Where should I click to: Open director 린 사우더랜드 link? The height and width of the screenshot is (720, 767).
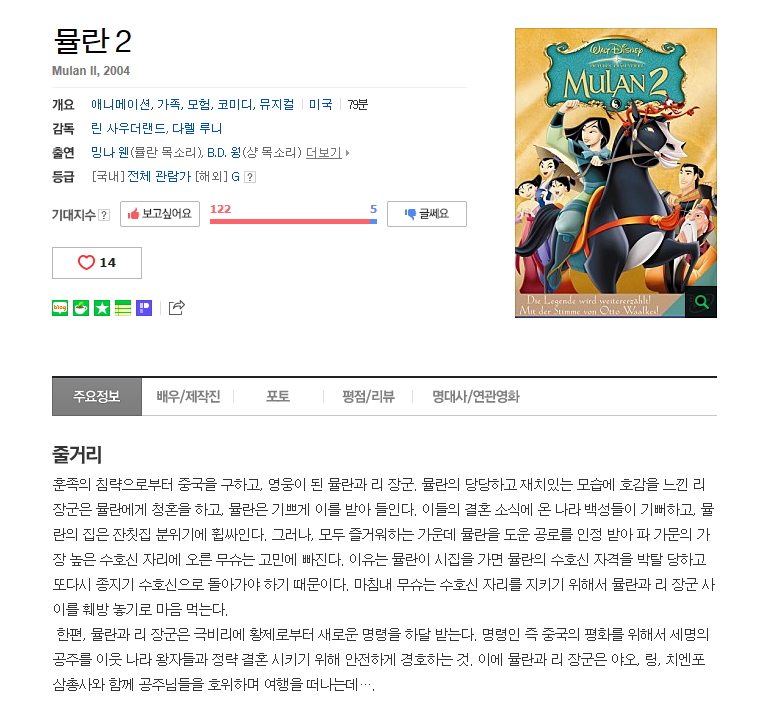[x=128, y=129]
